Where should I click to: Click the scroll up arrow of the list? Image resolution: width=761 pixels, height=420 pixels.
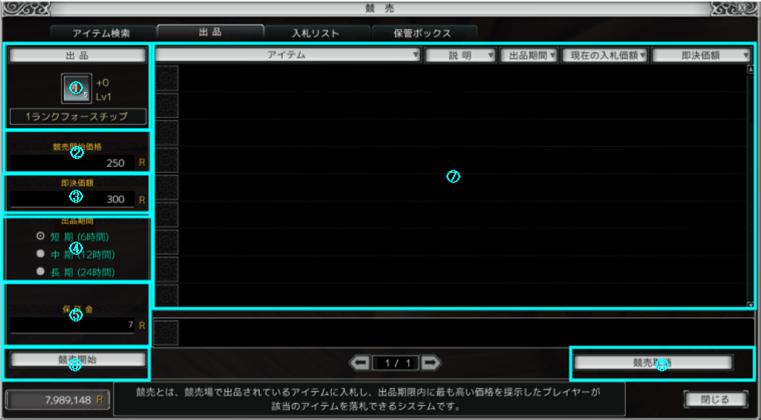point(750,69)
